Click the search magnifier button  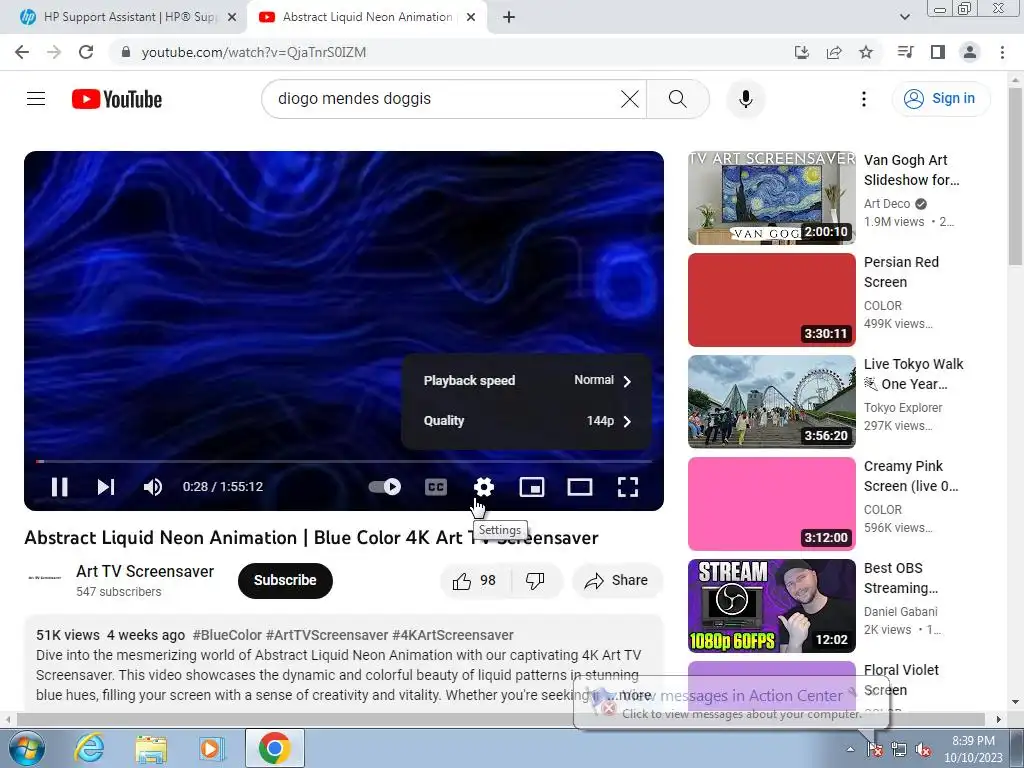pyautogui.click(x=678, y=99)
